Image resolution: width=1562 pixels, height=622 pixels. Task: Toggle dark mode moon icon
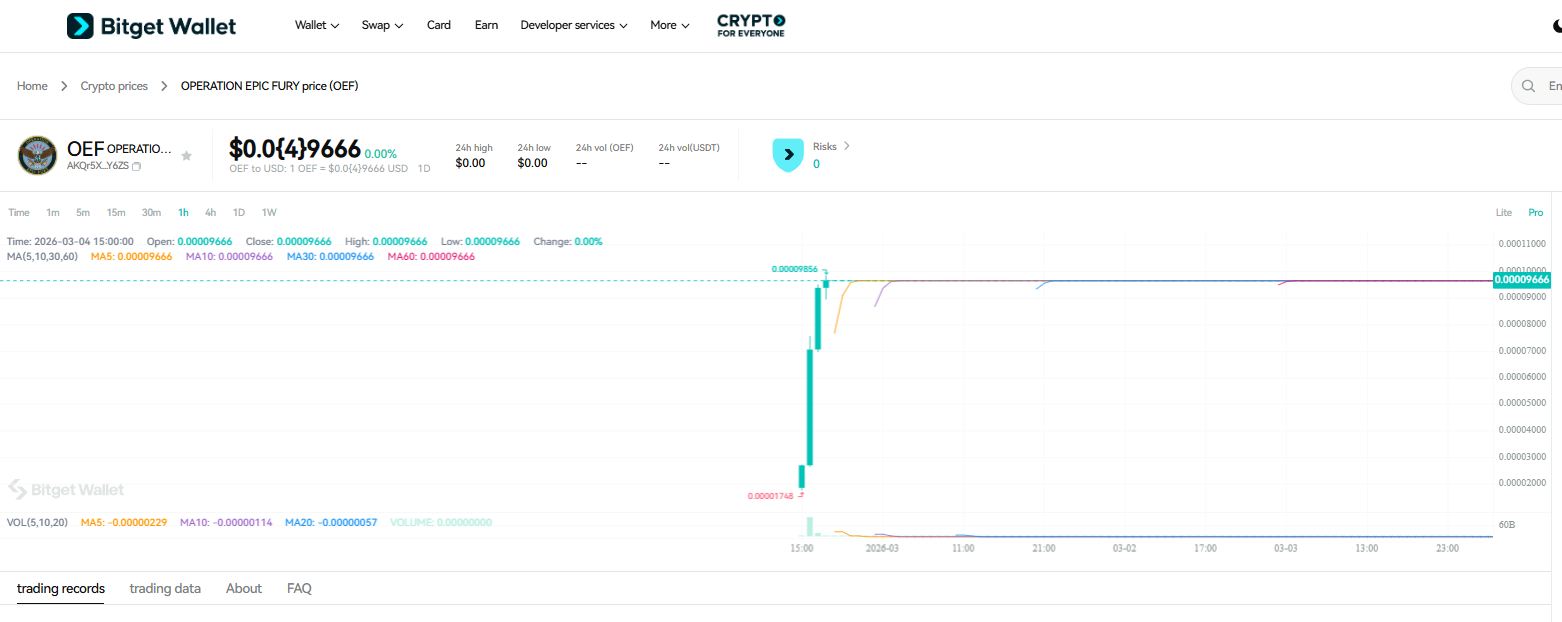click(x=1556, y=26)
